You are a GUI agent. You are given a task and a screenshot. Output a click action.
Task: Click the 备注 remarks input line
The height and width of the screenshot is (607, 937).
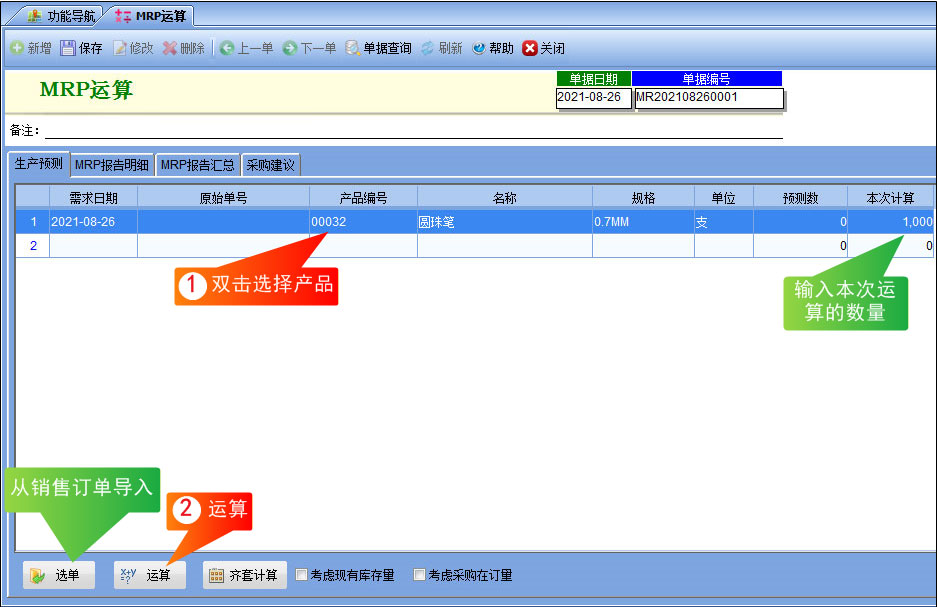click(x=414, y=130)
